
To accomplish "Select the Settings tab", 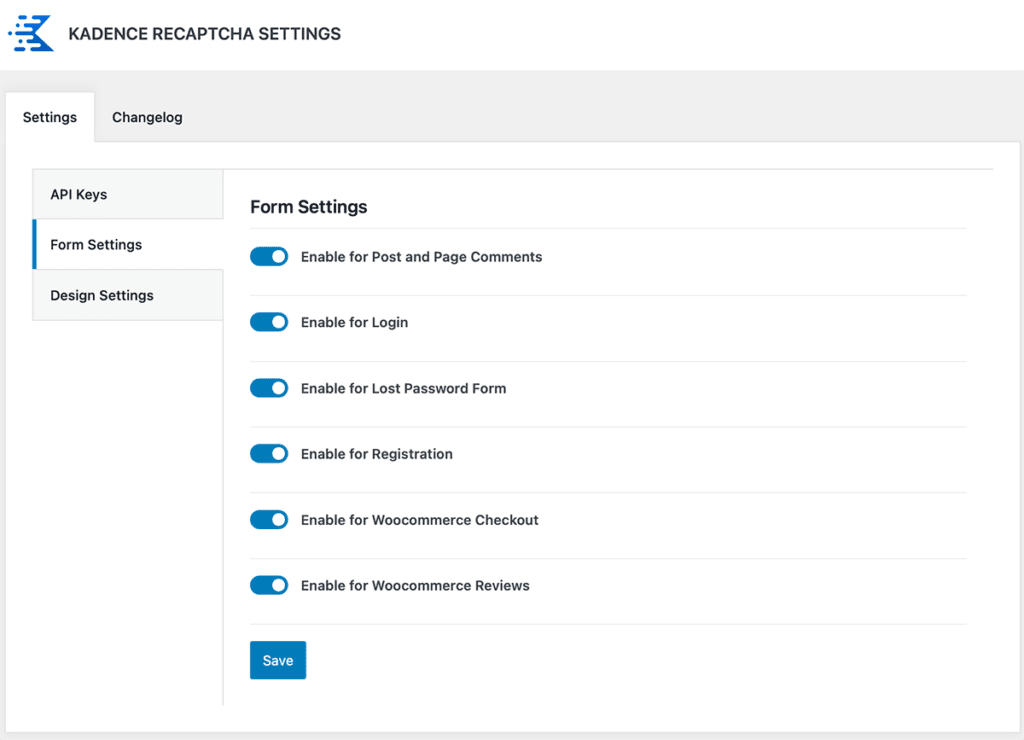I will pyautogui.click(x=50, y=118).
